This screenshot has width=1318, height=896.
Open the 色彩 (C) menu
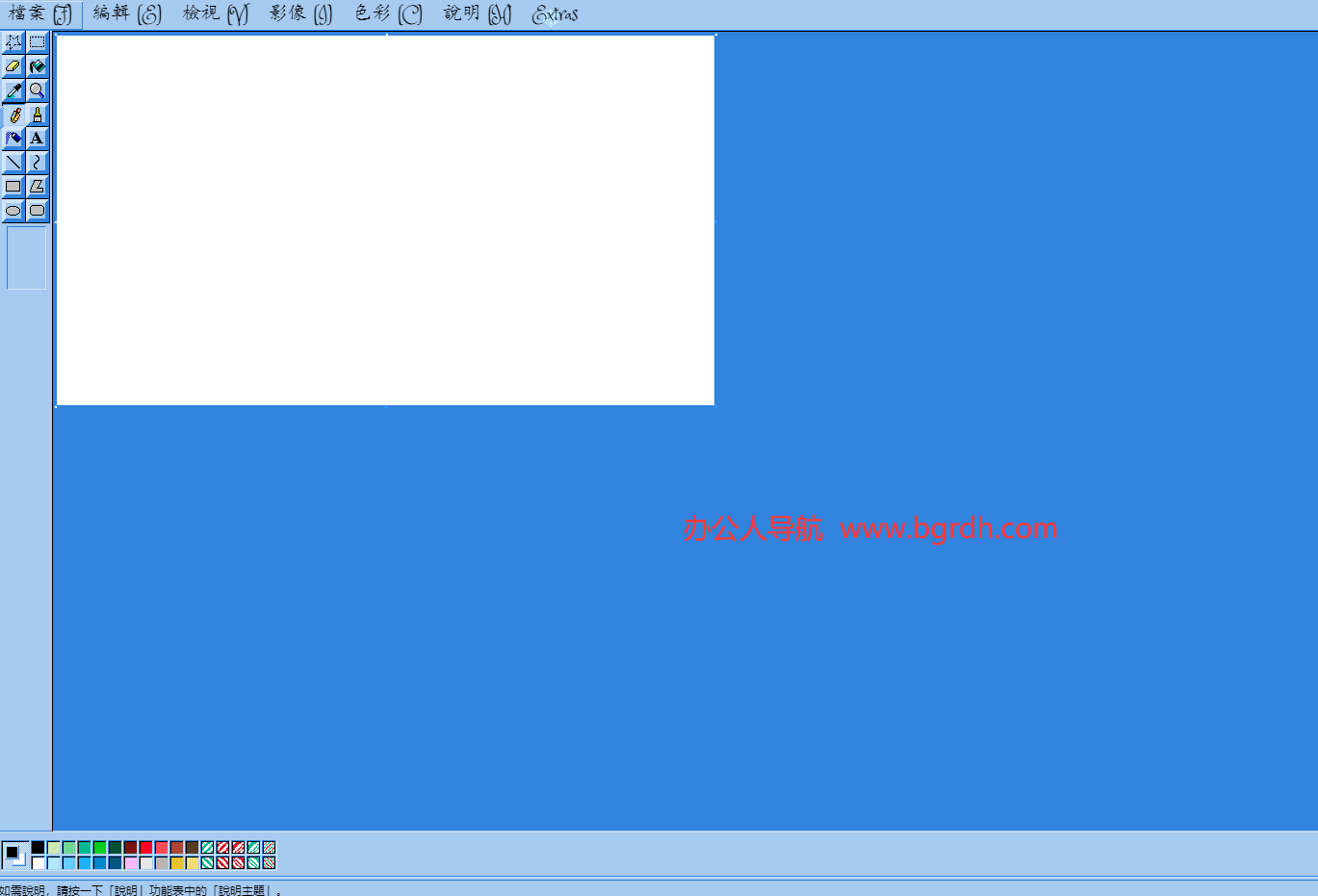pyautogui.click(x=388, y=14)
